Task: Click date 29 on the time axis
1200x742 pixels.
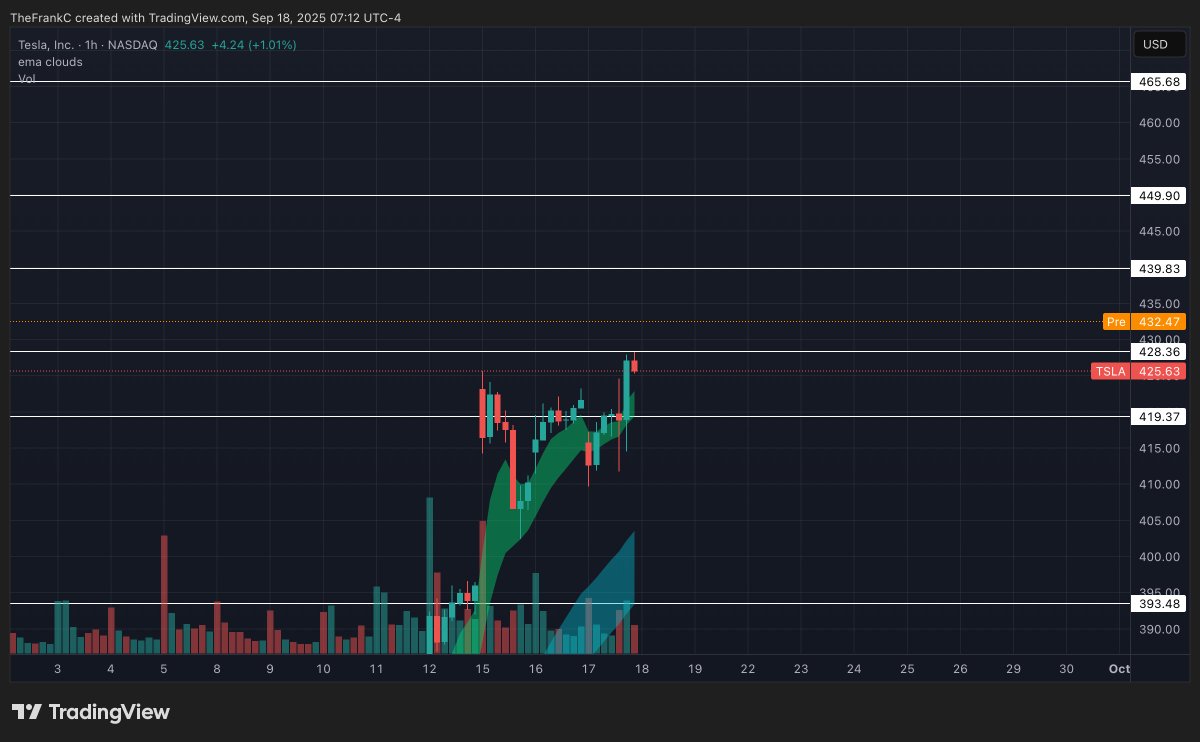Action: pos(1013,669)
